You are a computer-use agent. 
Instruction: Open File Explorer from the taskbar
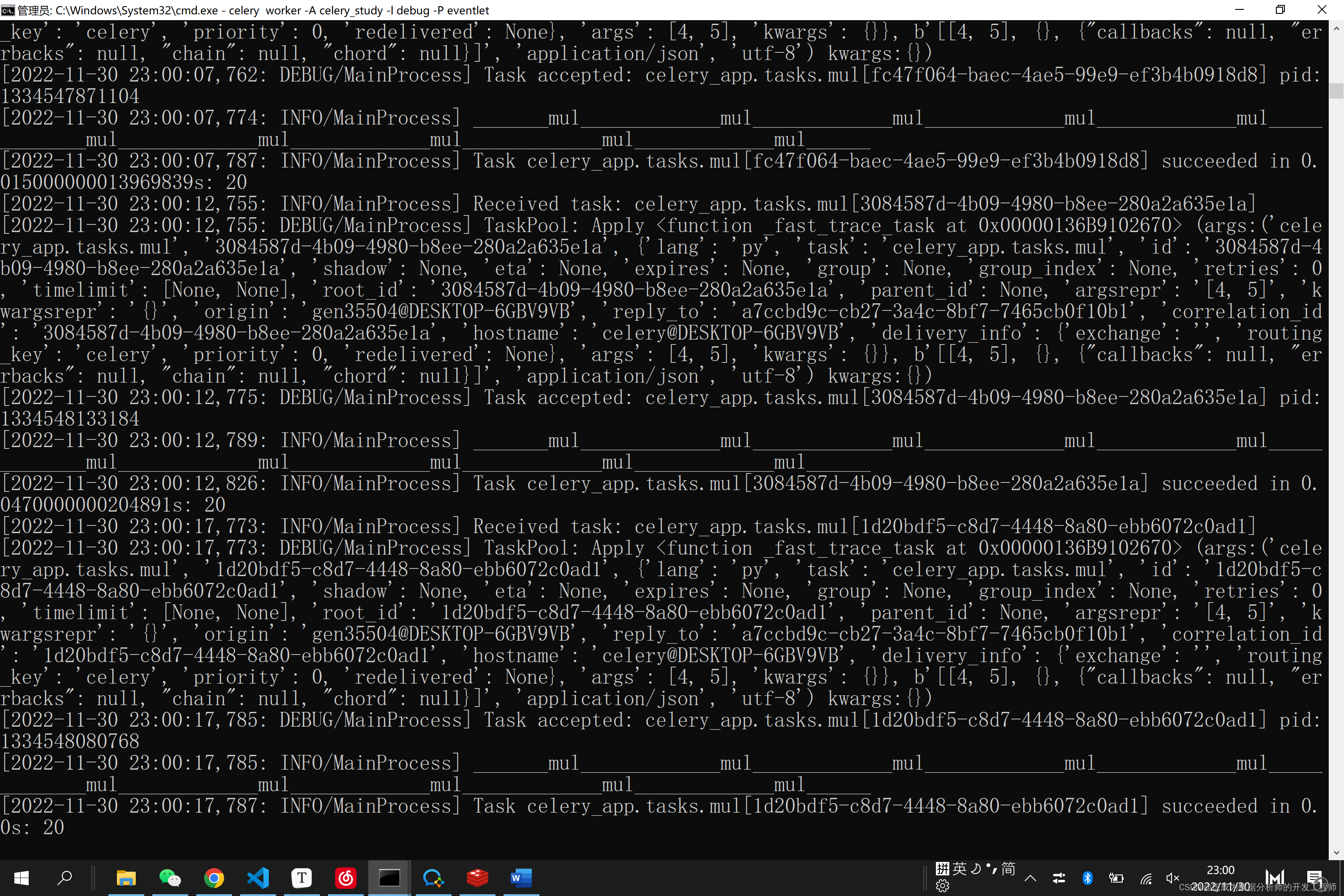coord(126,878)
